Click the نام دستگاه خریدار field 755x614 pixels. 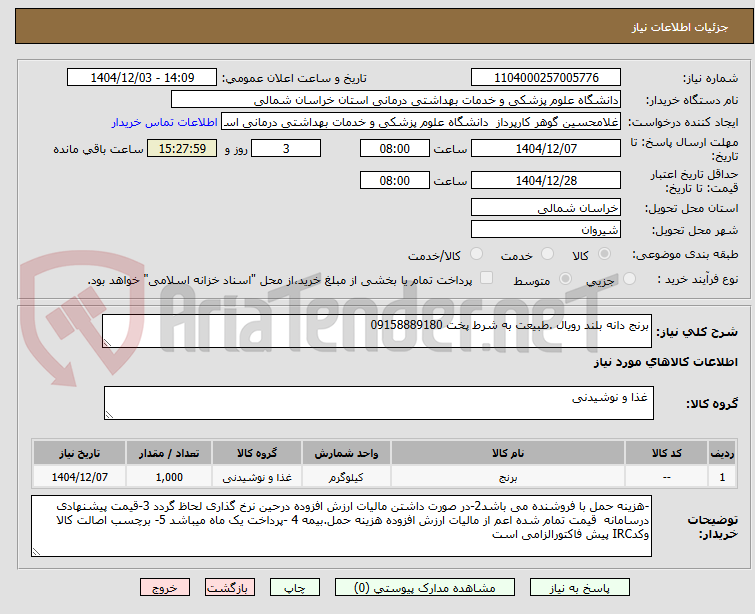pos(396,100)
